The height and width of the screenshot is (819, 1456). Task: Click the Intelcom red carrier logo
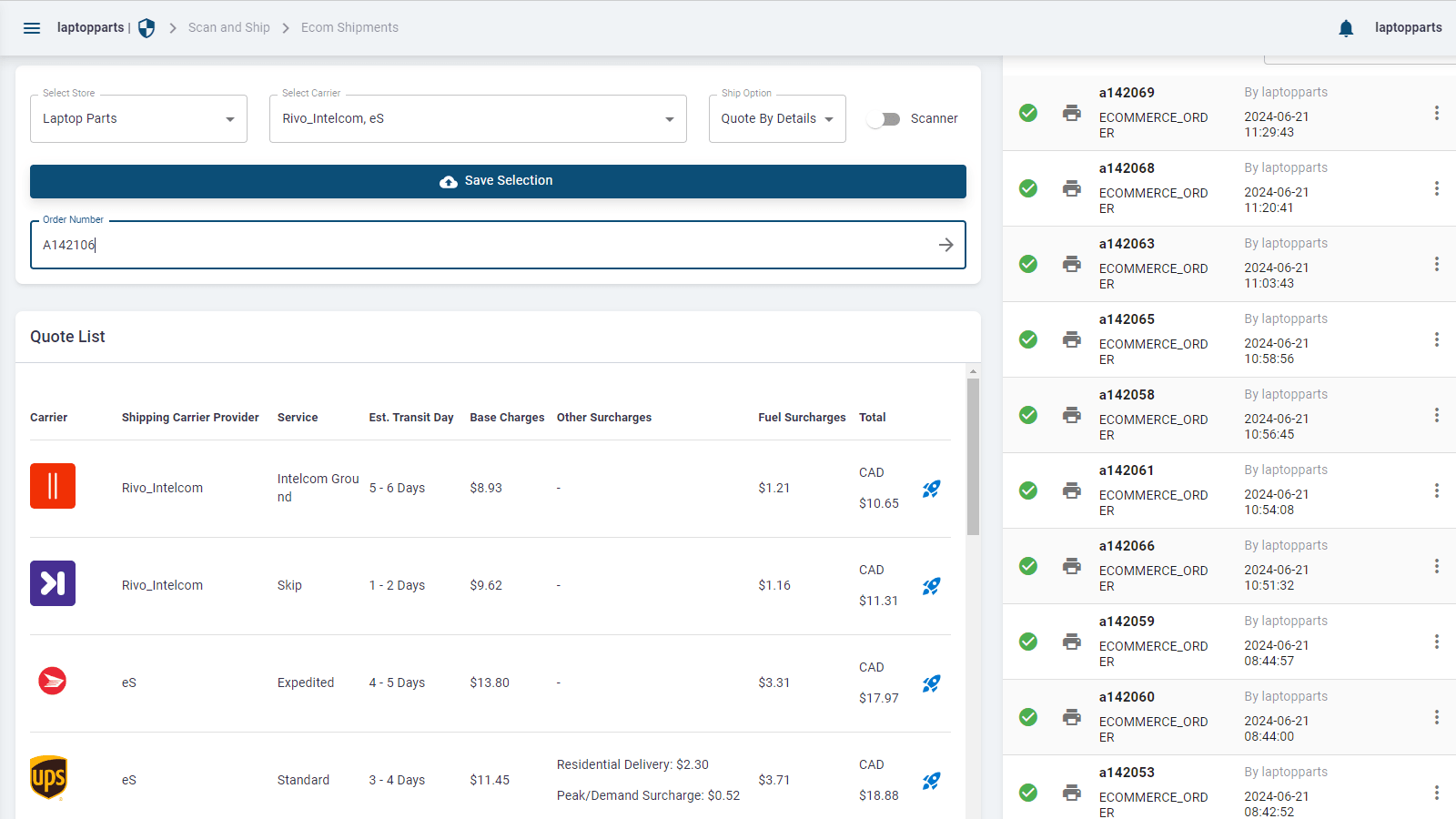[53, 486]
